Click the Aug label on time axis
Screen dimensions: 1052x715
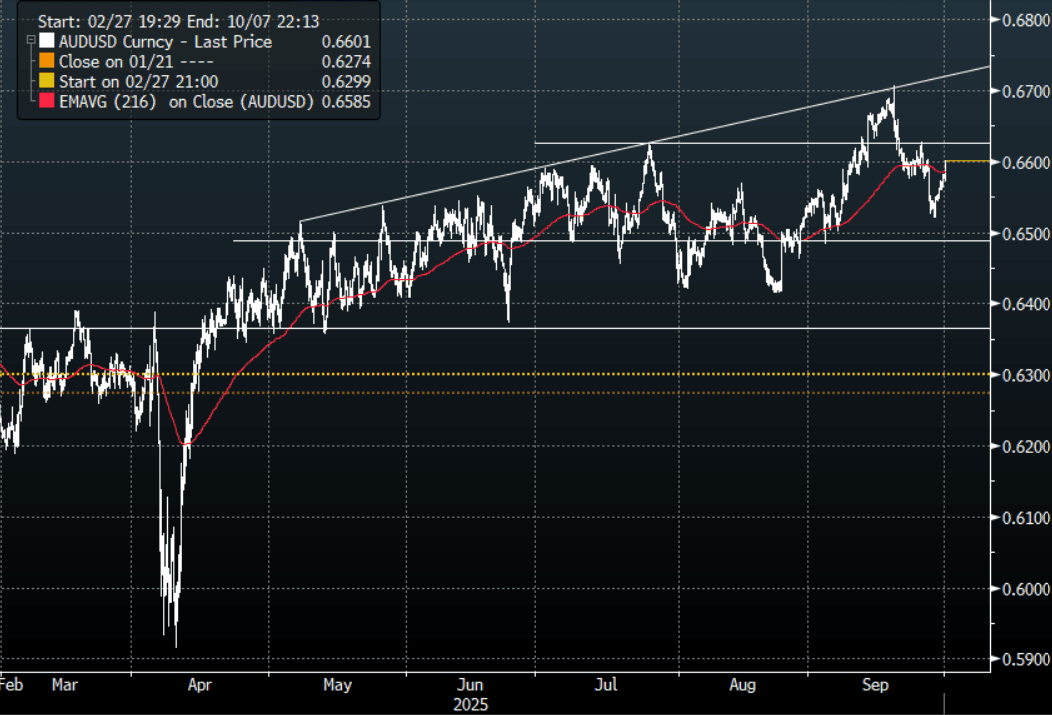click(x=743, y=685)
